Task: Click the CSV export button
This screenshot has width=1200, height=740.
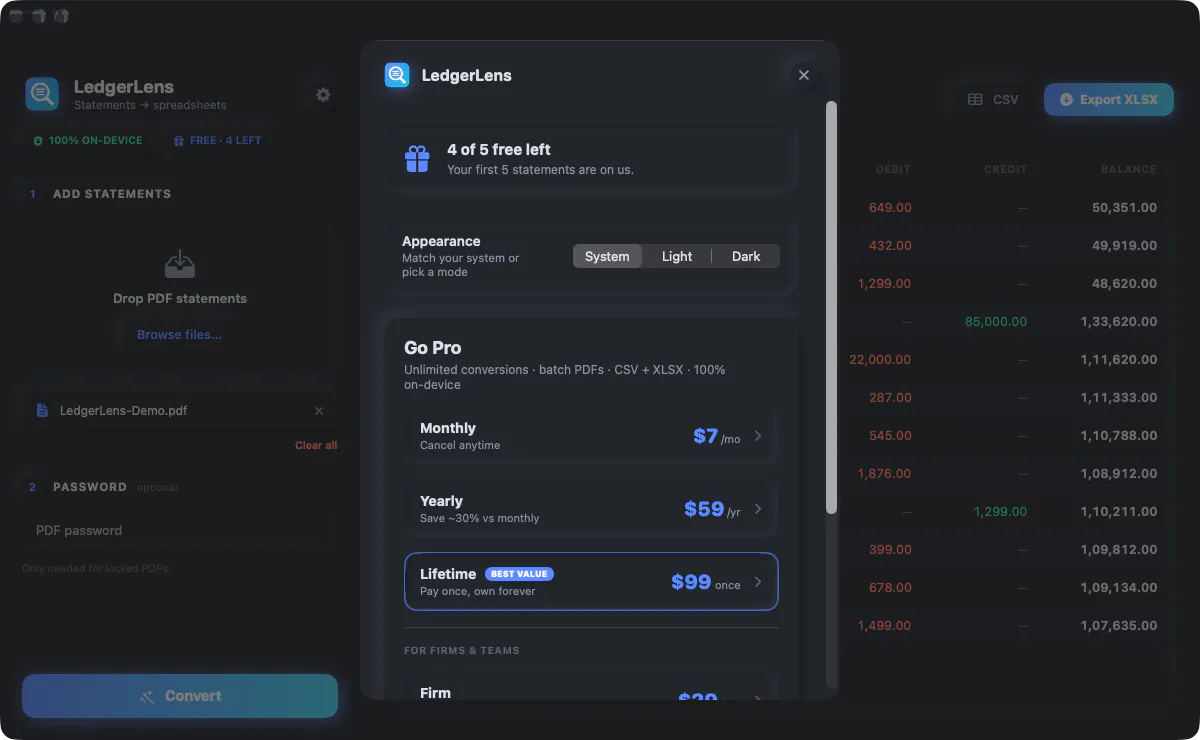Action: click(x=993, y=100)
